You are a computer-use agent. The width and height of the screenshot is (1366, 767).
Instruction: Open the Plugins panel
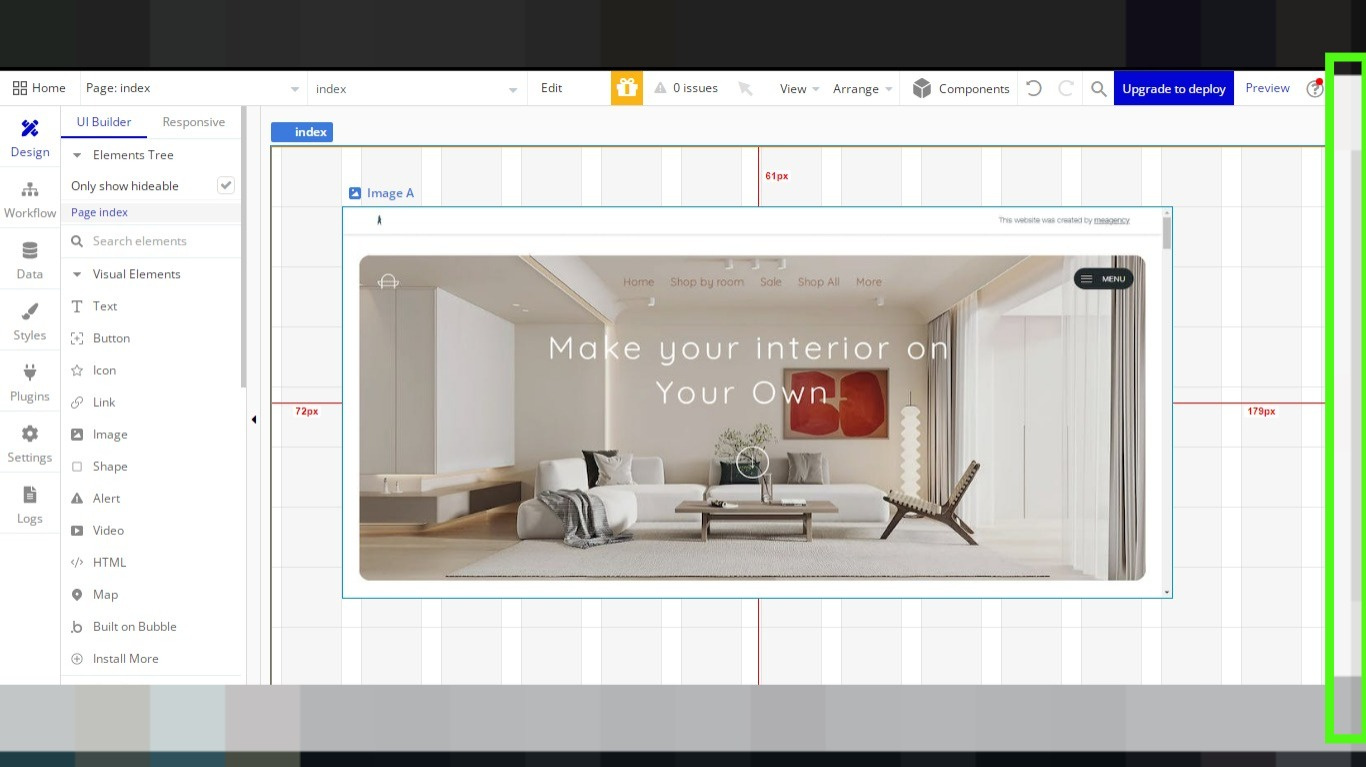(30, 381)
